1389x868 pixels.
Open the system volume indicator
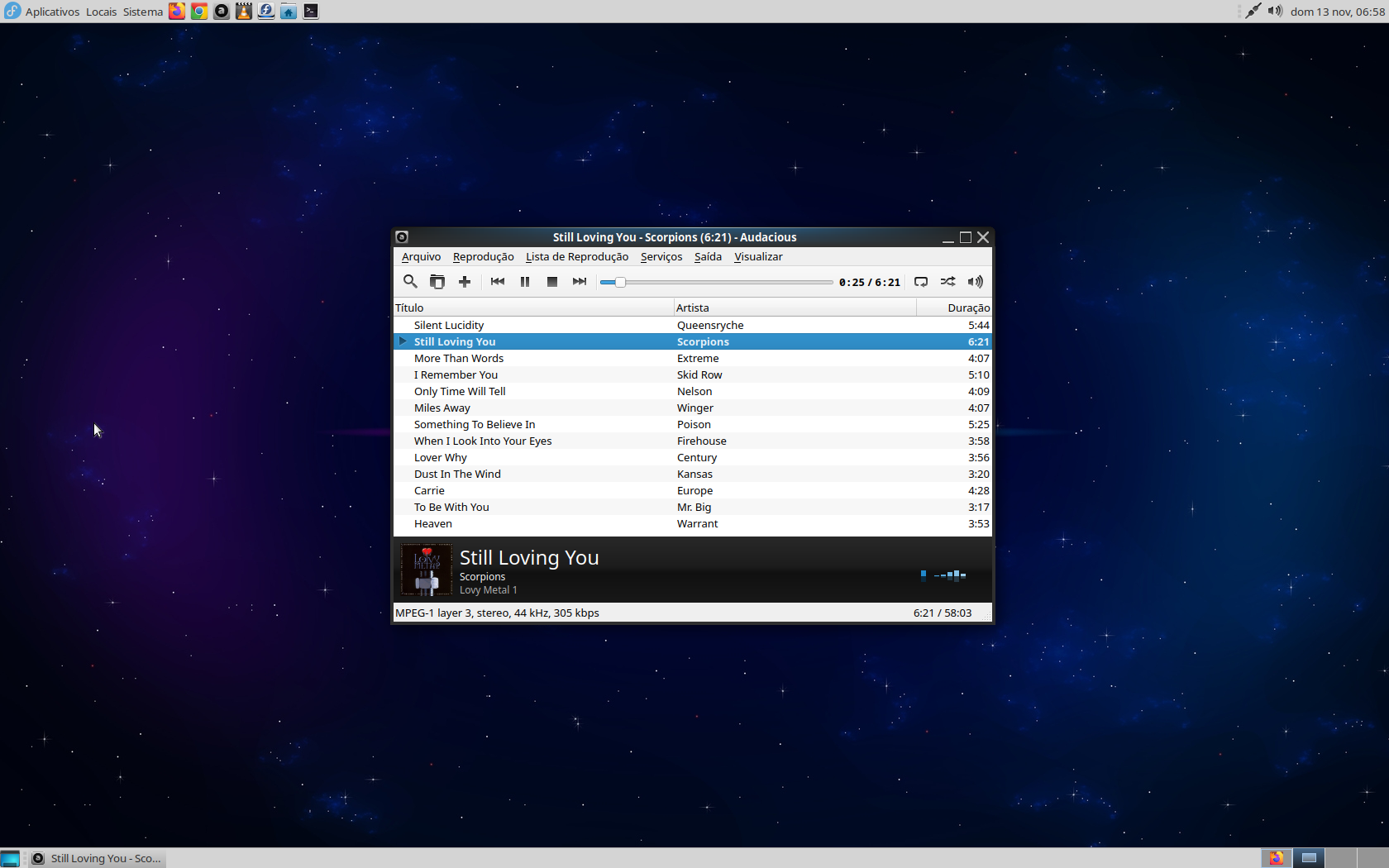[x=1276, y=12]
